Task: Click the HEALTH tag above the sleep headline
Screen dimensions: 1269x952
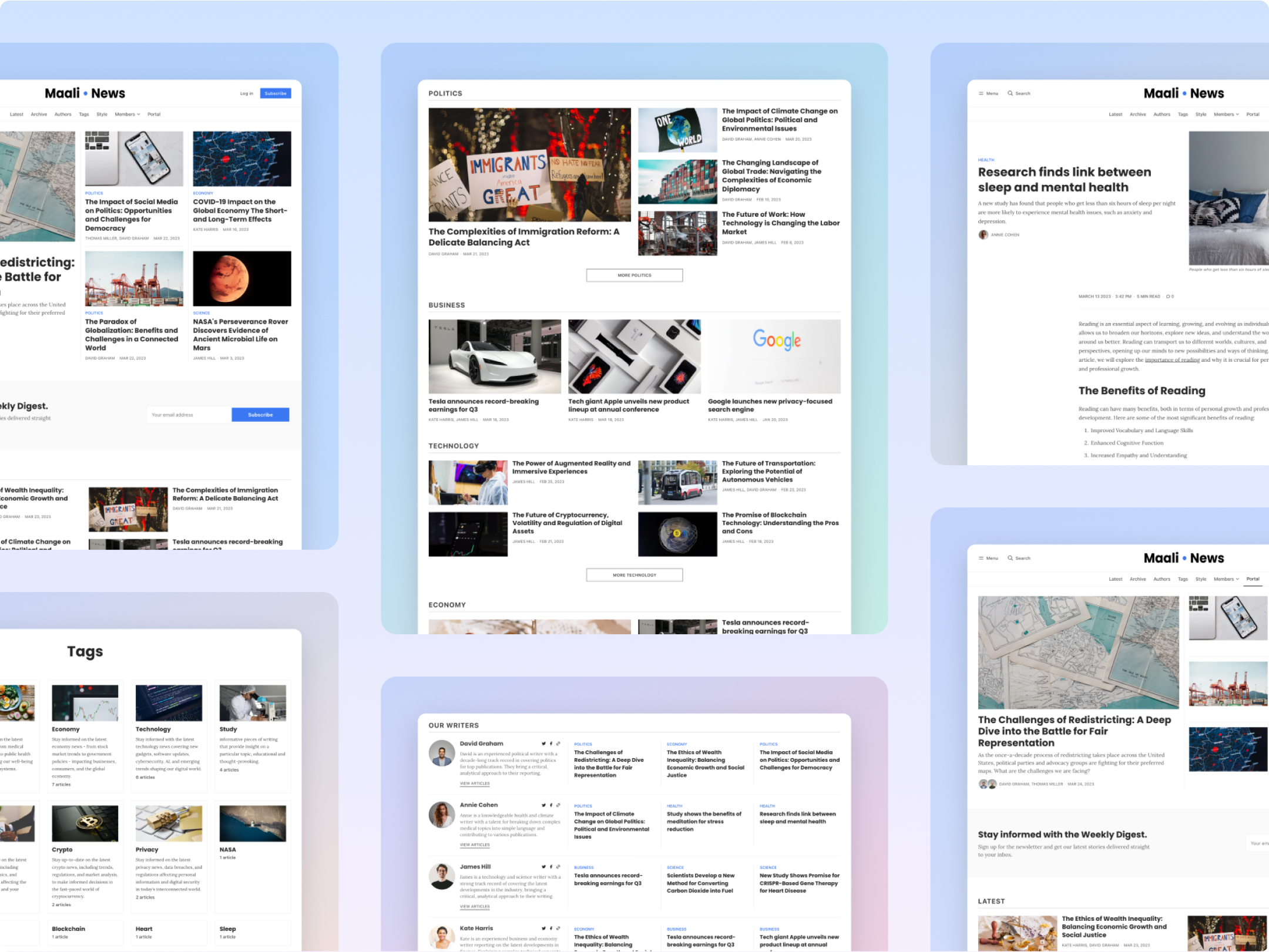Action: [x=986, y=160]
